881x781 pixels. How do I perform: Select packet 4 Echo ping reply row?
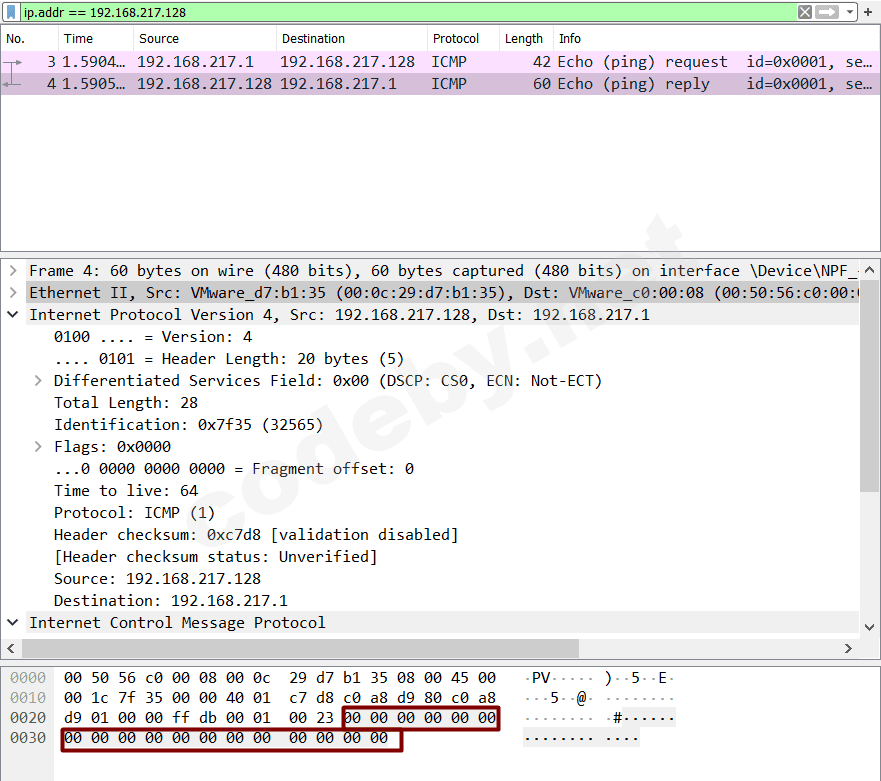click(440, 84)
